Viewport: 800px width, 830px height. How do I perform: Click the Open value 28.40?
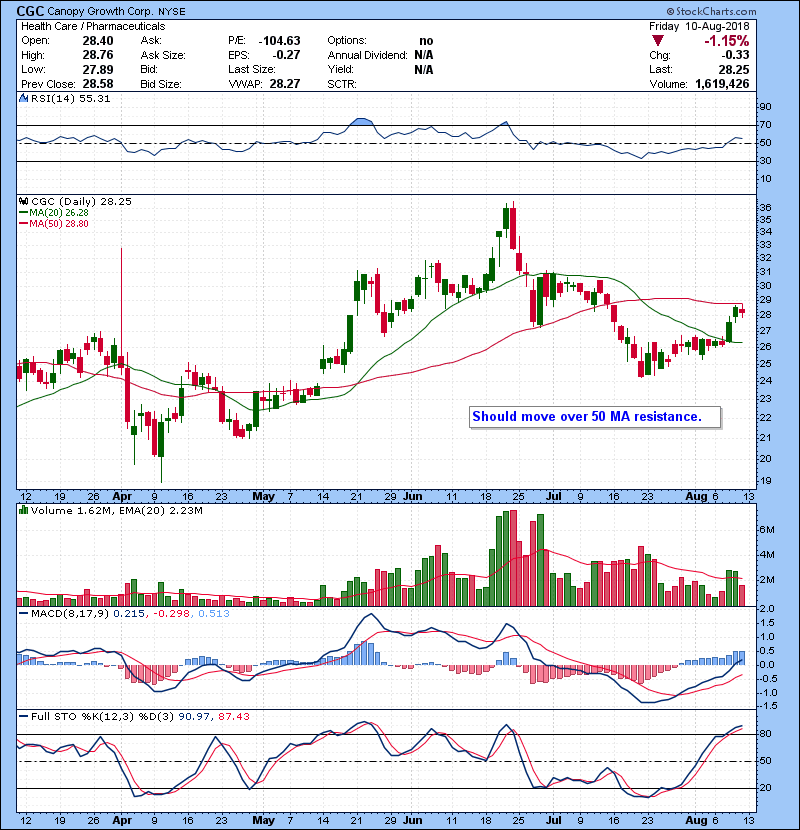click(97, 41)
